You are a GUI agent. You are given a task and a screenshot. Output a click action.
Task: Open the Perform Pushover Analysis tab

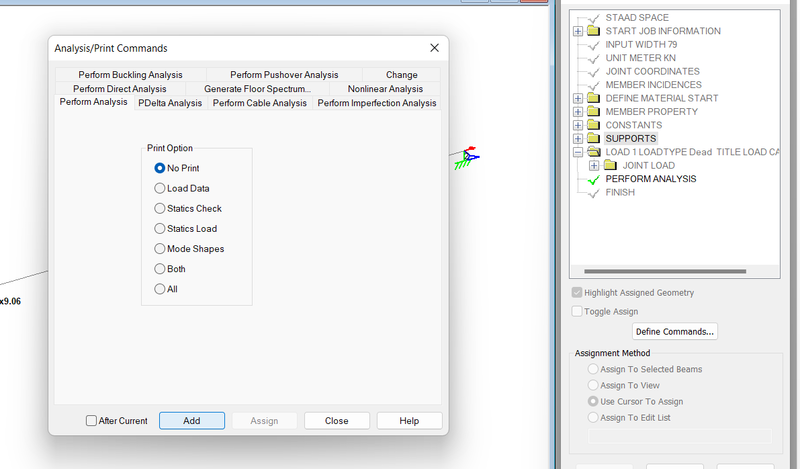pos(284,75)
